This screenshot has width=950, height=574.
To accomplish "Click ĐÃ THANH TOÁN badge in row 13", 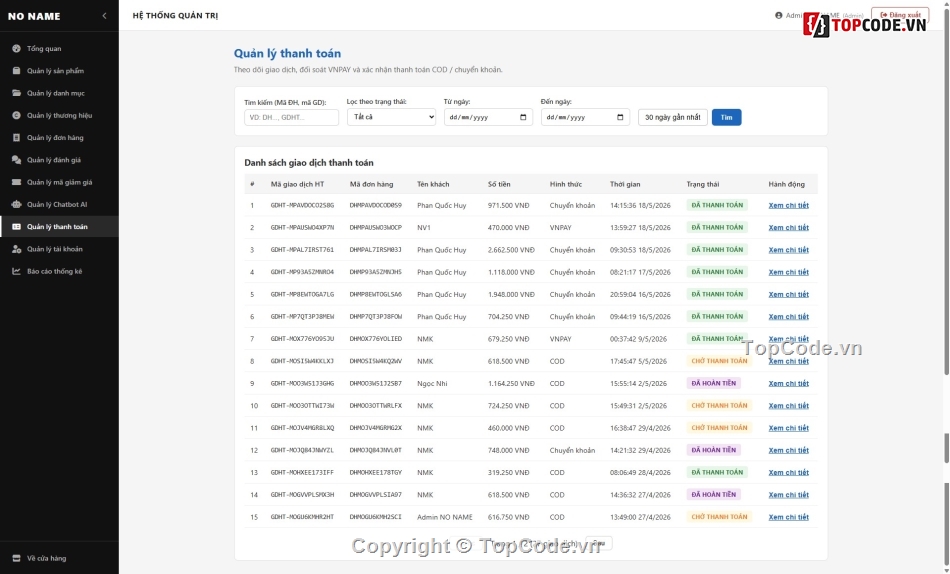I will [x=717, y=472].
